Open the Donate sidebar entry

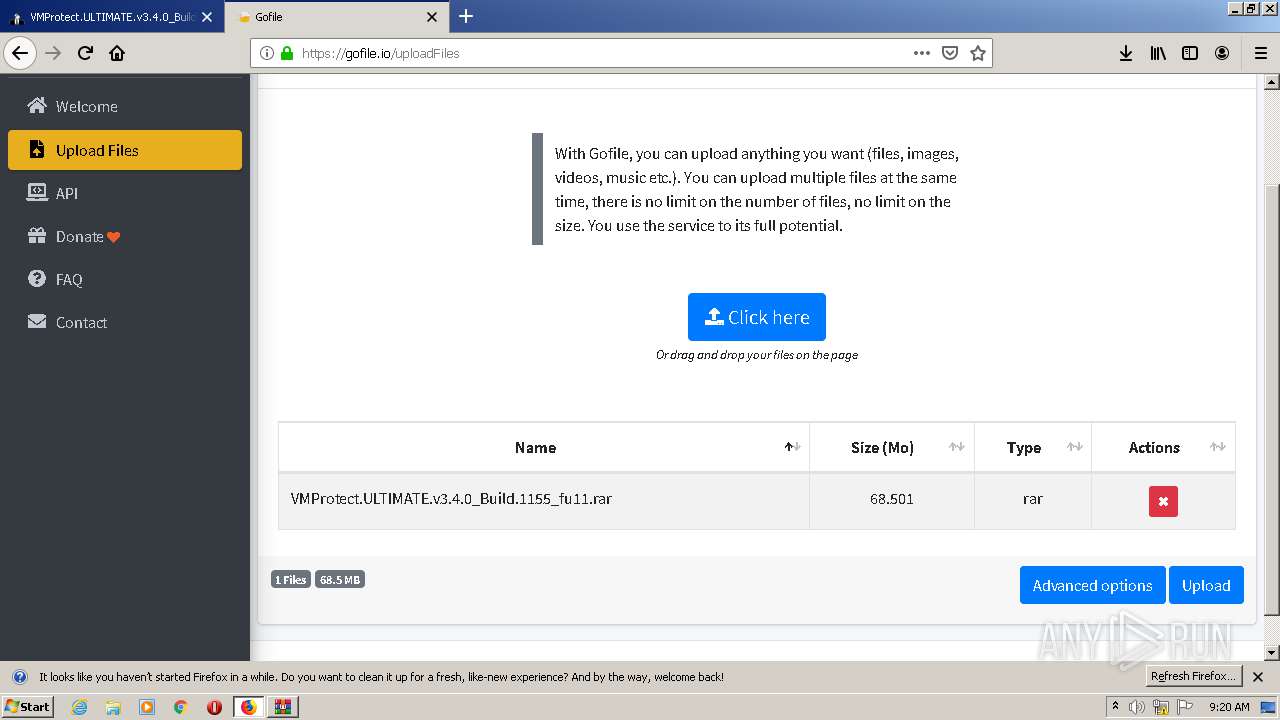(125, 236)
